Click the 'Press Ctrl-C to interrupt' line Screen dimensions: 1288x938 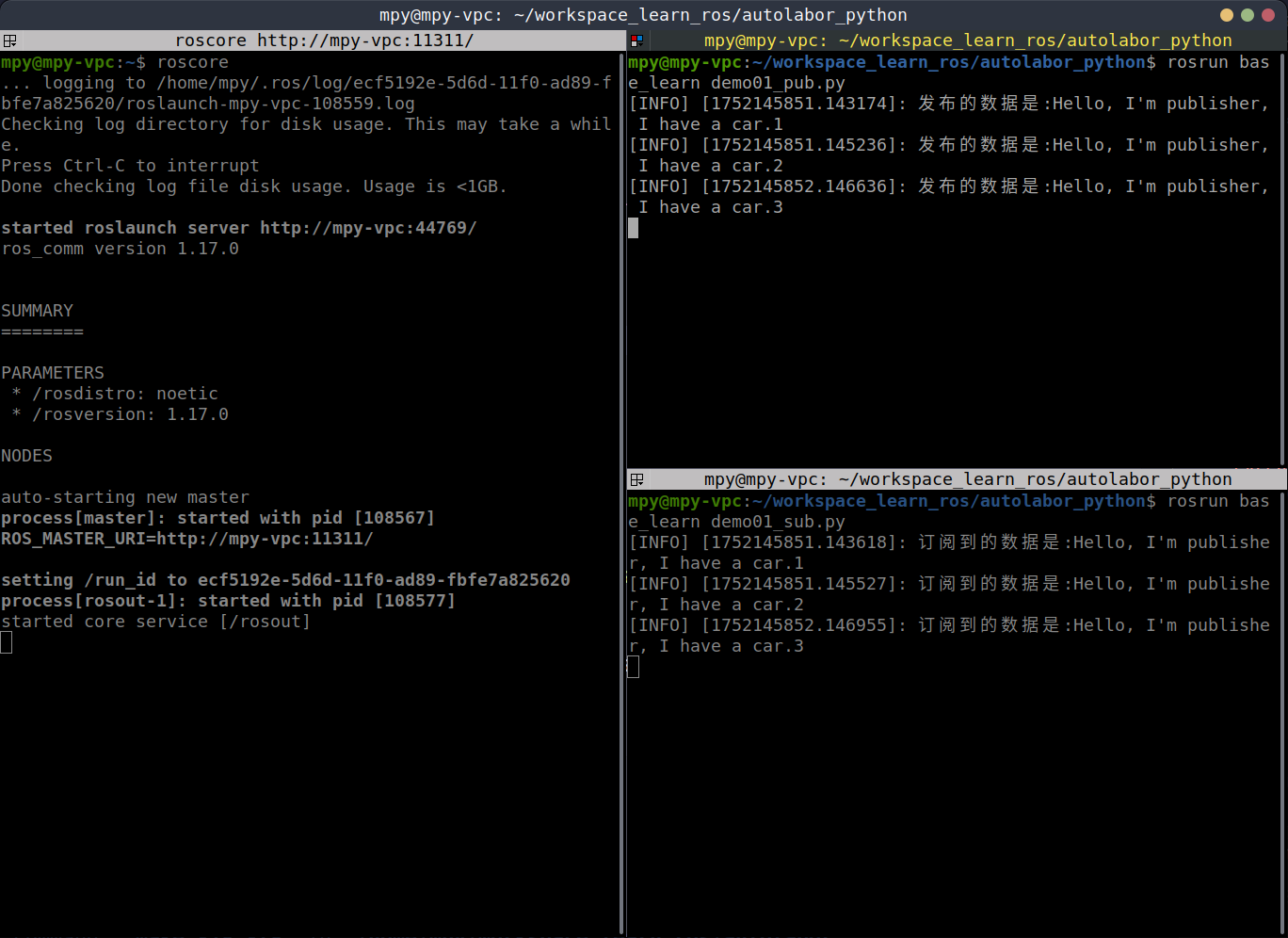(x=130, y=166)
